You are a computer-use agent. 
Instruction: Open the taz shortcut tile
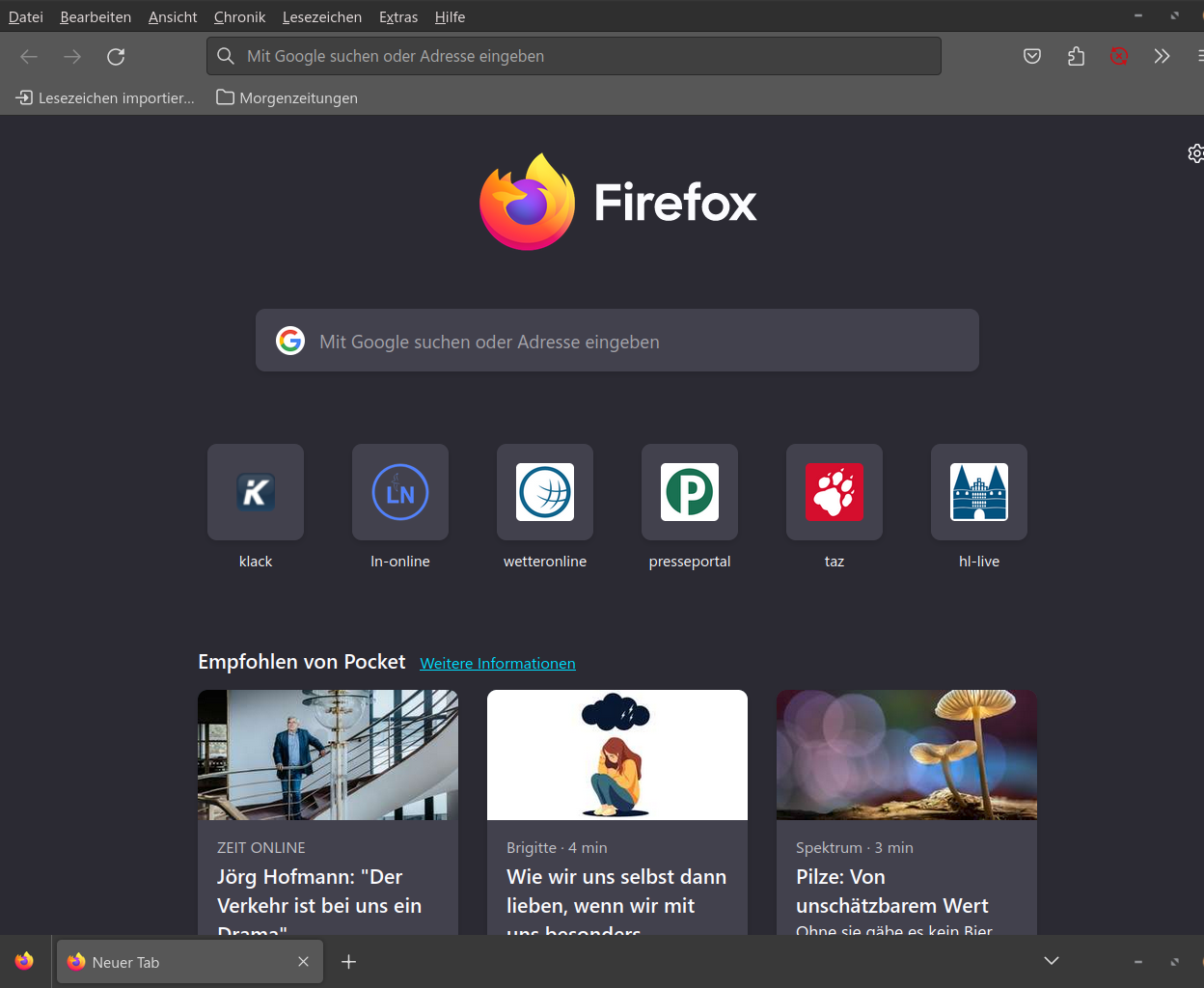click(835, 492)
